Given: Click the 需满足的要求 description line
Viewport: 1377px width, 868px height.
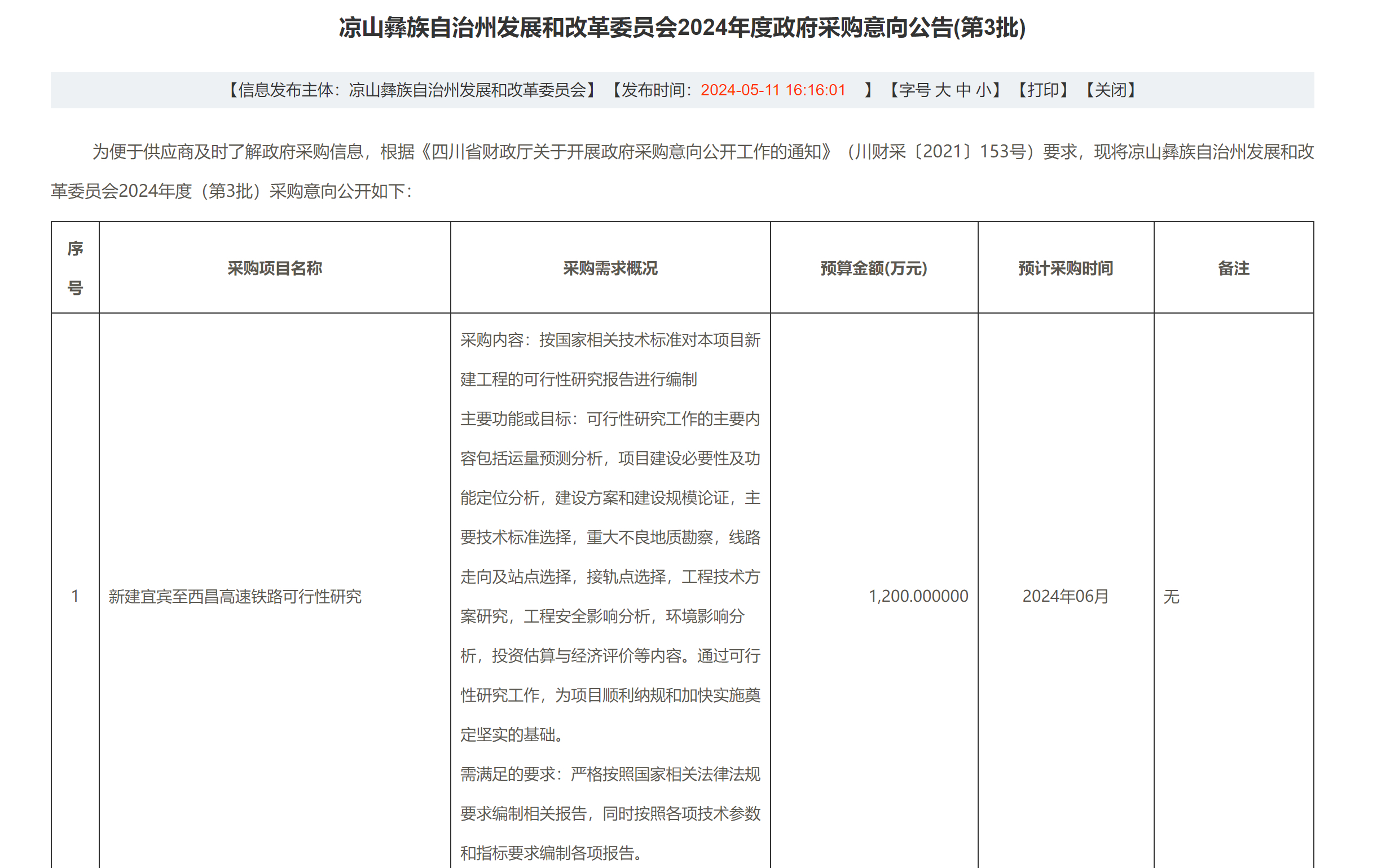Looking at the screenshot, I should pyautogui.click(x=610, y=813).
